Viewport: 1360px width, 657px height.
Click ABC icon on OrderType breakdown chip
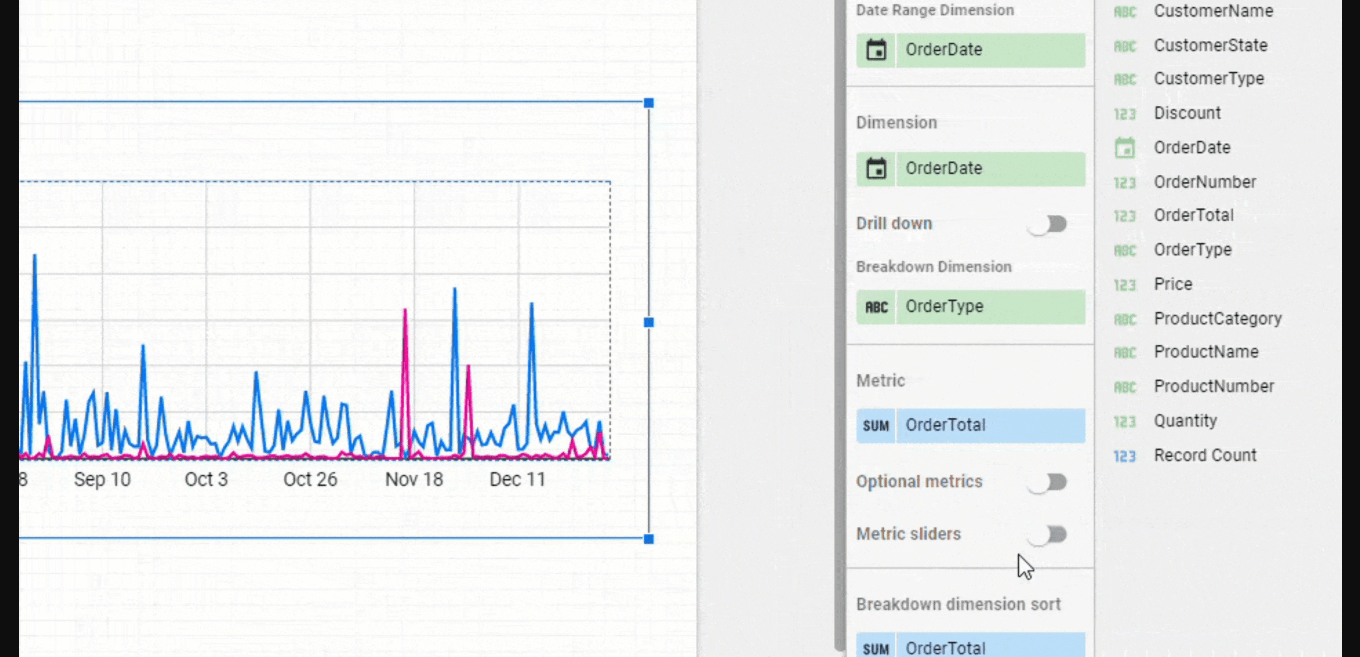click(876, 307)
